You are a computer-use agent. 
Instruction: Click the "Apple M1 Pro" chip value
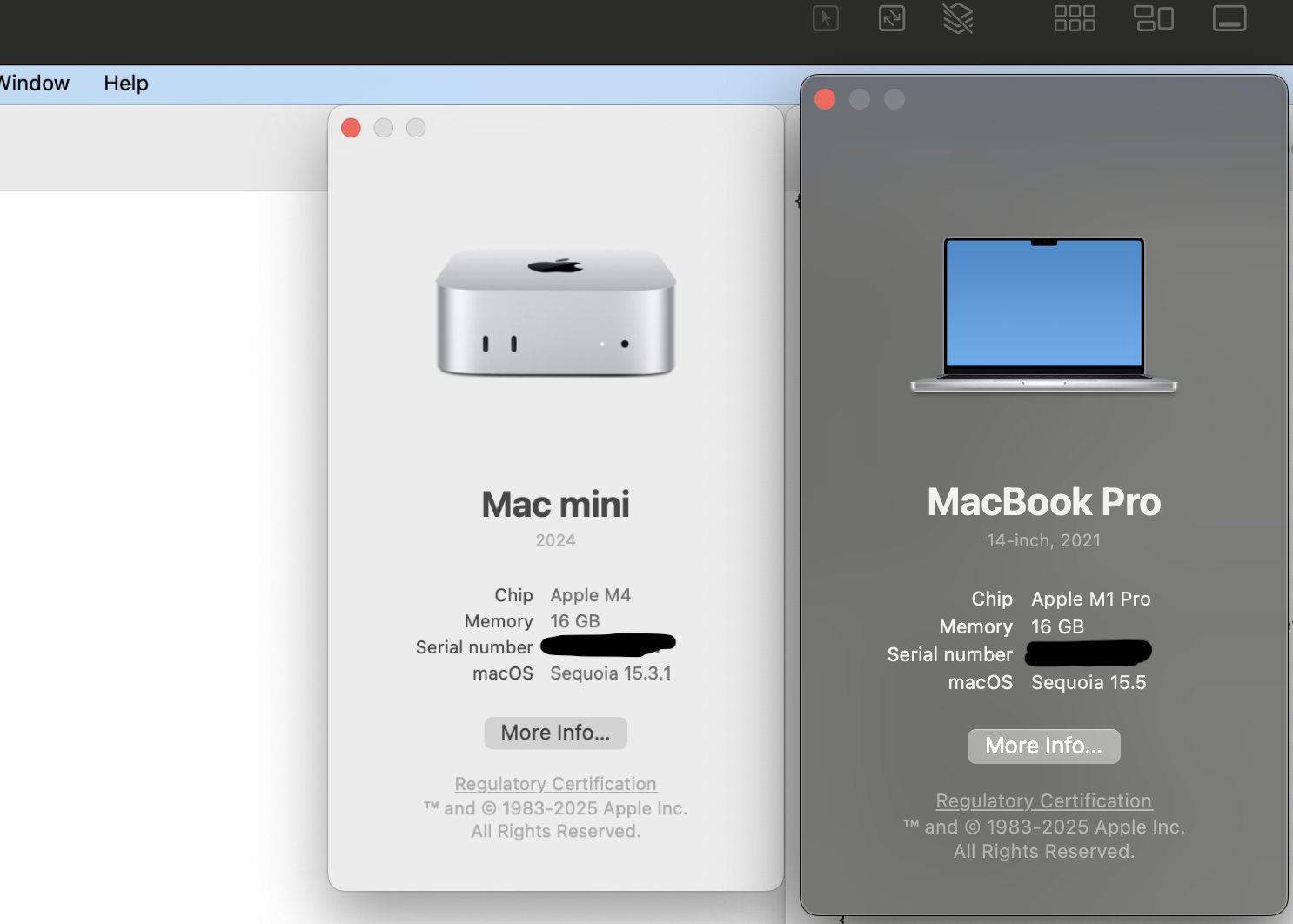1091,599
